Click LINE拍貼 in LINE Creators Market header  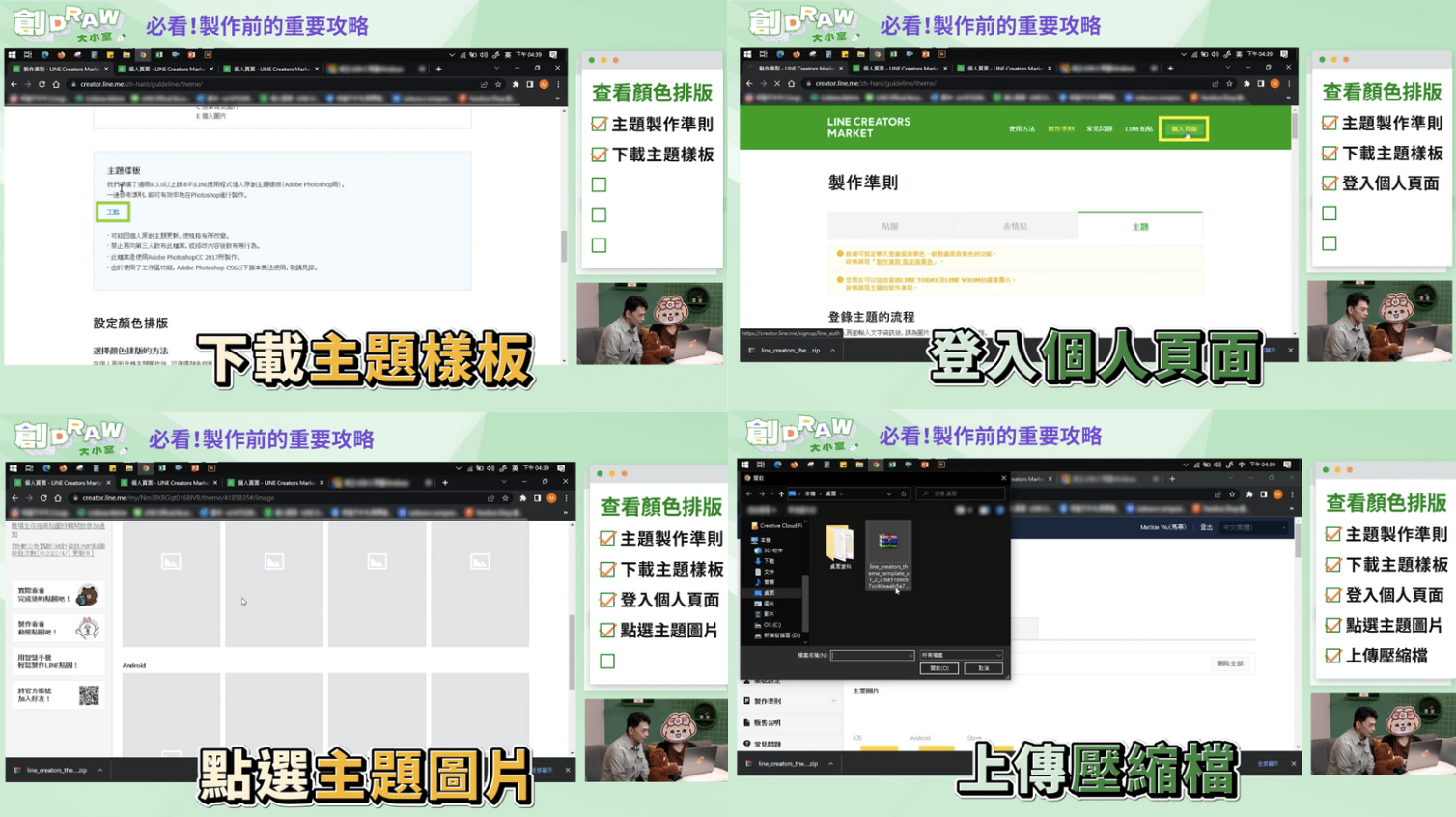point(1138,128)
